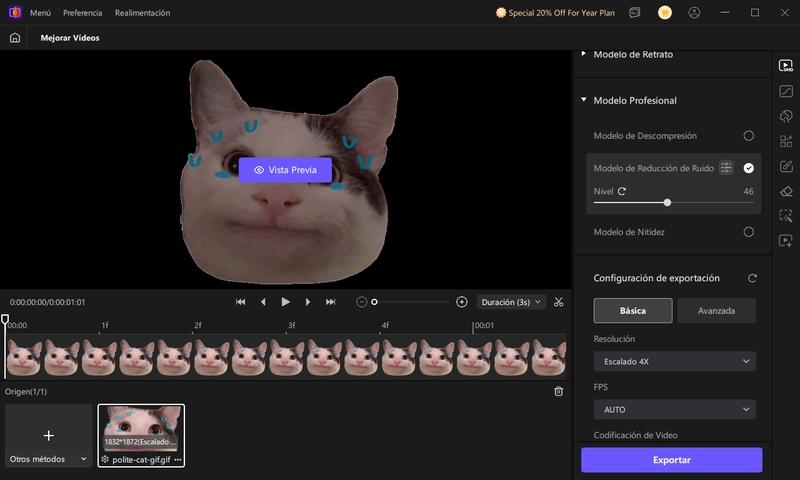Add a new source with the plus tile

tap(48, 435)
